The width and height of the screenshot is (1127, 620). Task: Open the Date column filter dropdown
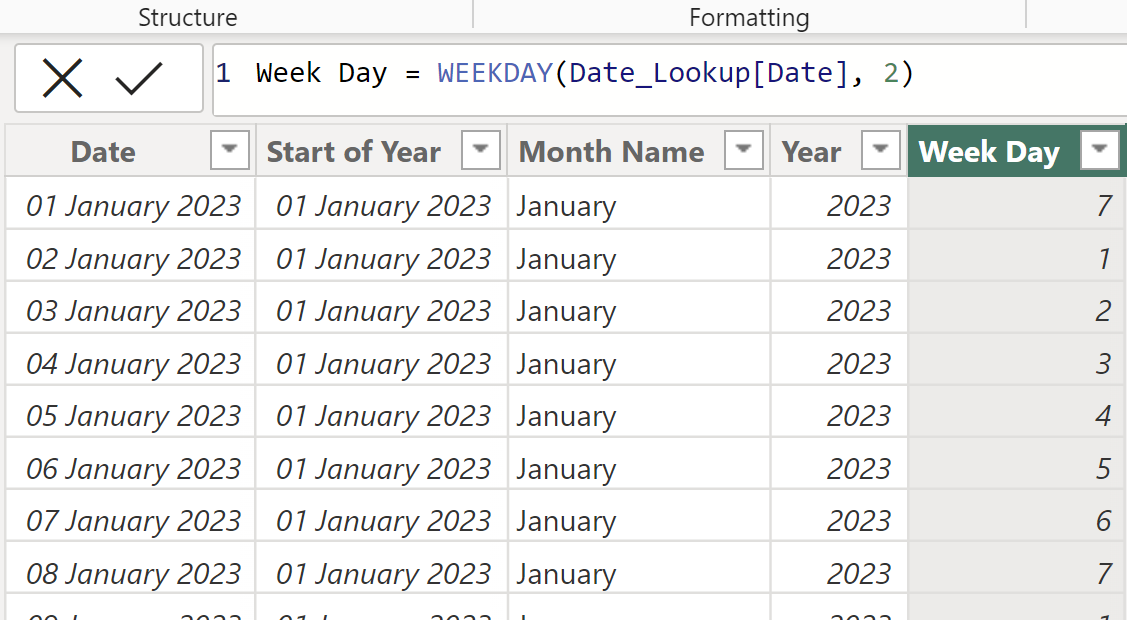point(229,151)
